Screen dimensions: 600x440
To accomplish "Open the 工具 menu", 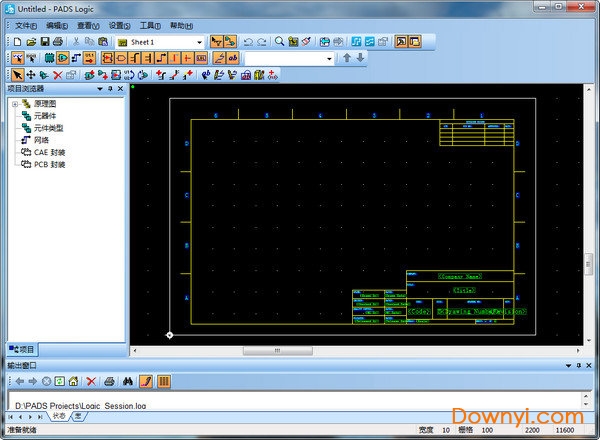I will pyautogui.click(x=149, y=25).
